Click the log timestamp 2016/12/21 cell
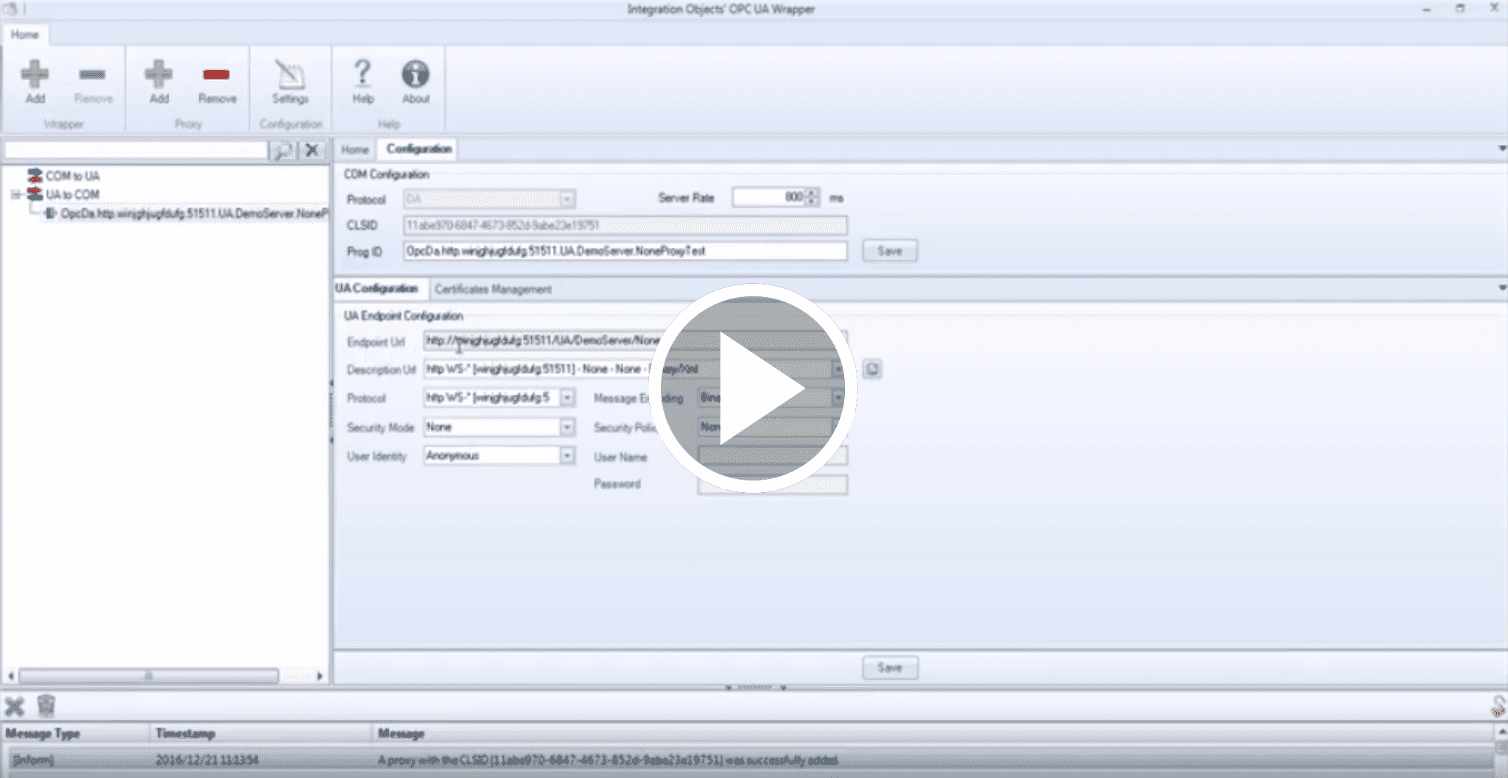 point(207,761)
